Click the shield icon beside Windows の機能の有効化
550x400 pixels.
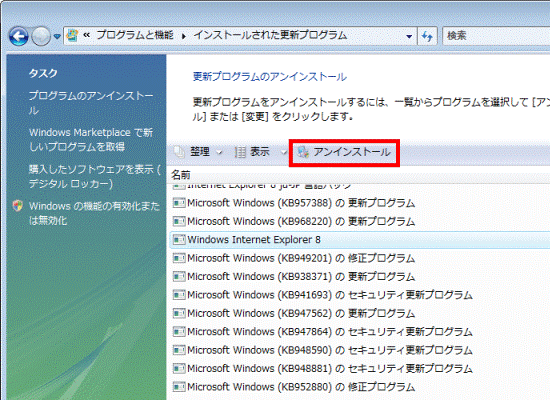pos(17,206)
